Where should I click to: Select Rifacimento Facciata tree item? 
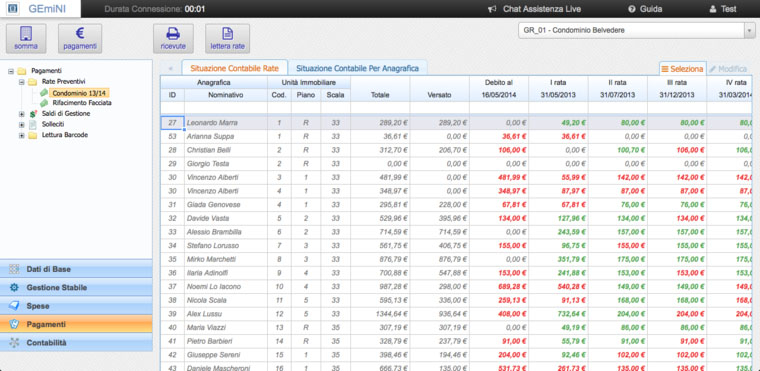(82, 103)
